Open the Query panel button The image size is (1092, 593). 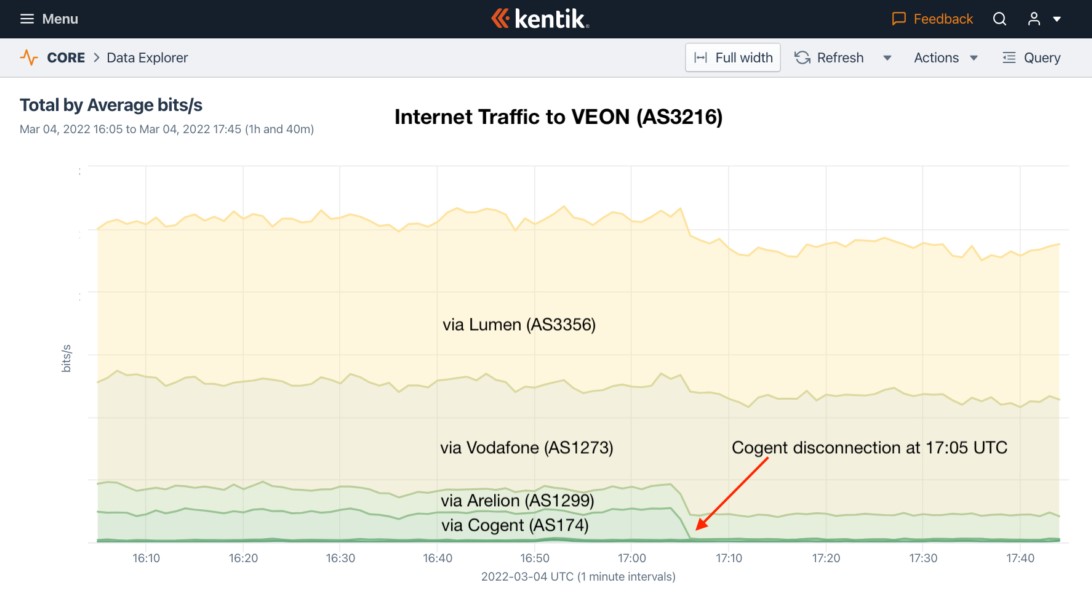[x=1031, y=58]
